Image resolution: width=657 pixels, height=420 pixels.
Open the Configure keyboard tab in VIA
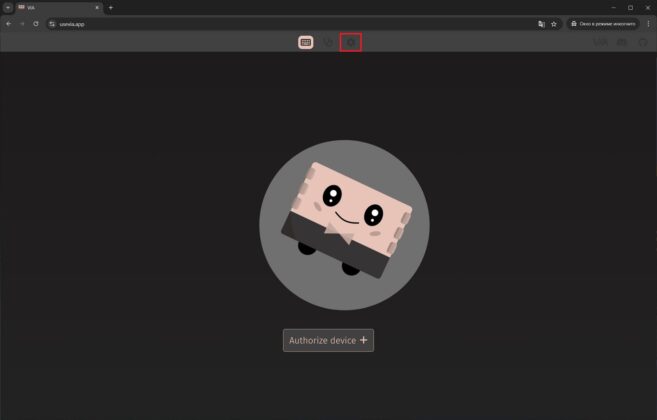[305, 42]
